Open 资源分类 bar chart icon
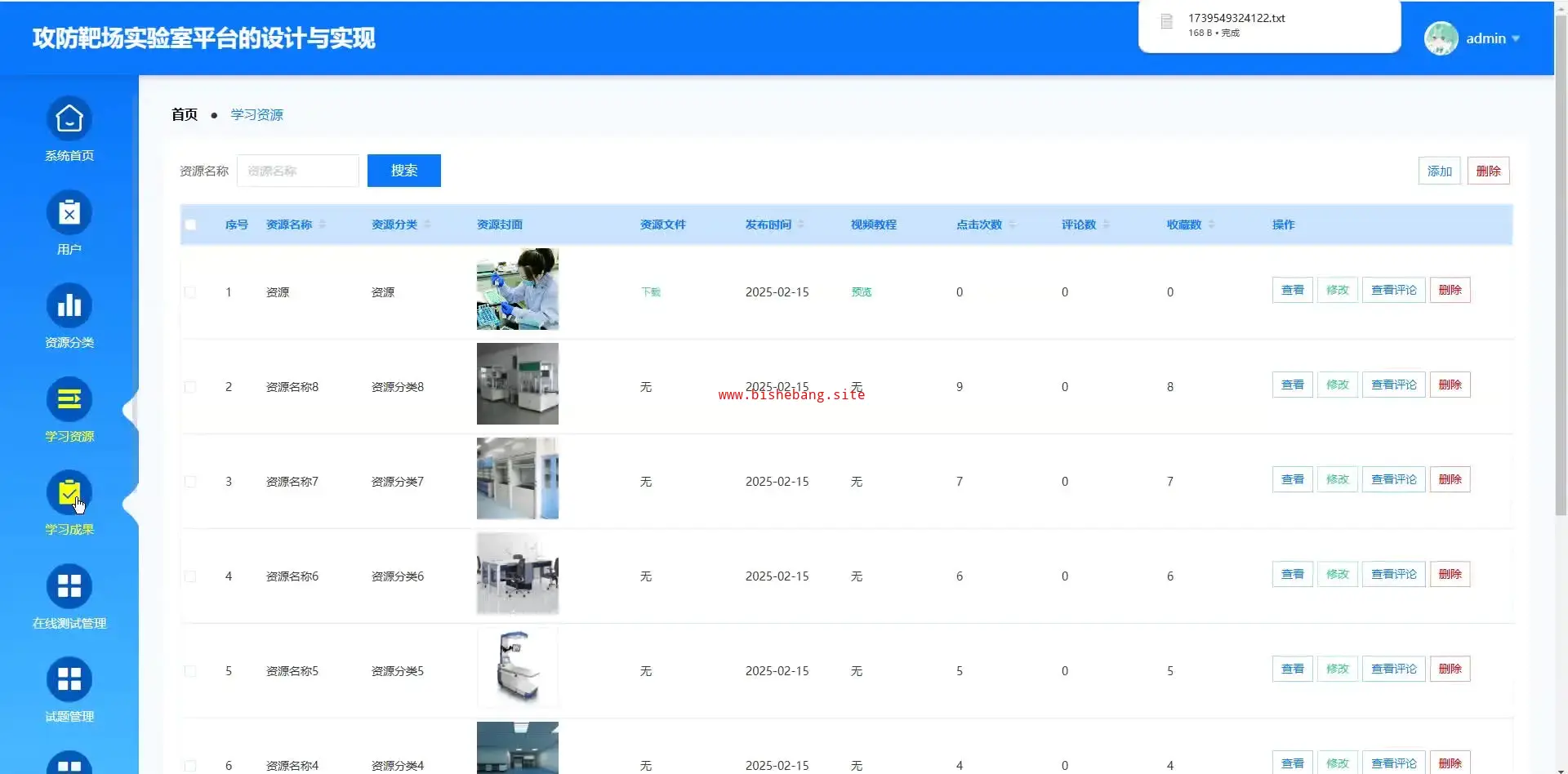Image resolution: width=1568 pixels, height=774 pixels. (x=69, y=306)
